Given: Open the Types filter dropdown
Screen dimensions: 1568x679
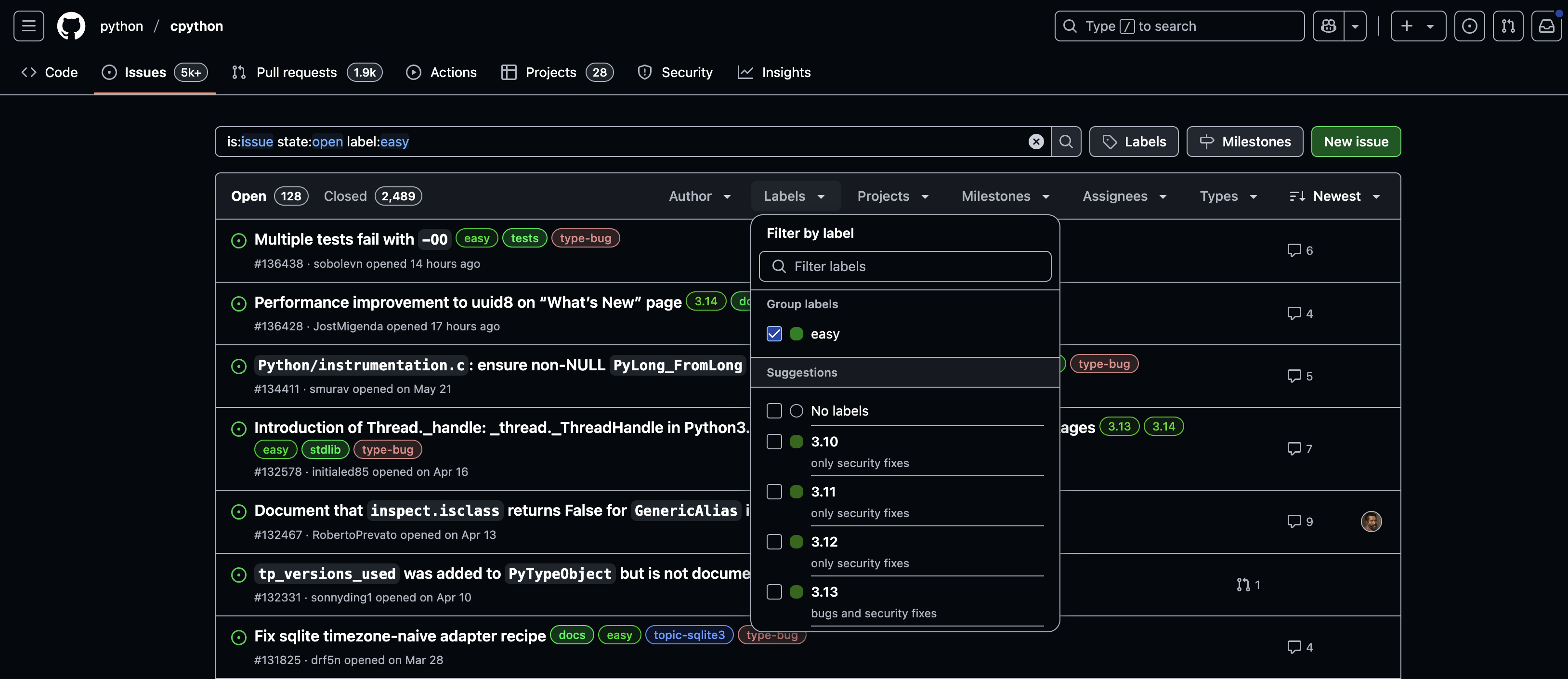Looking at the screenshot, I should tap(1228, 196).
